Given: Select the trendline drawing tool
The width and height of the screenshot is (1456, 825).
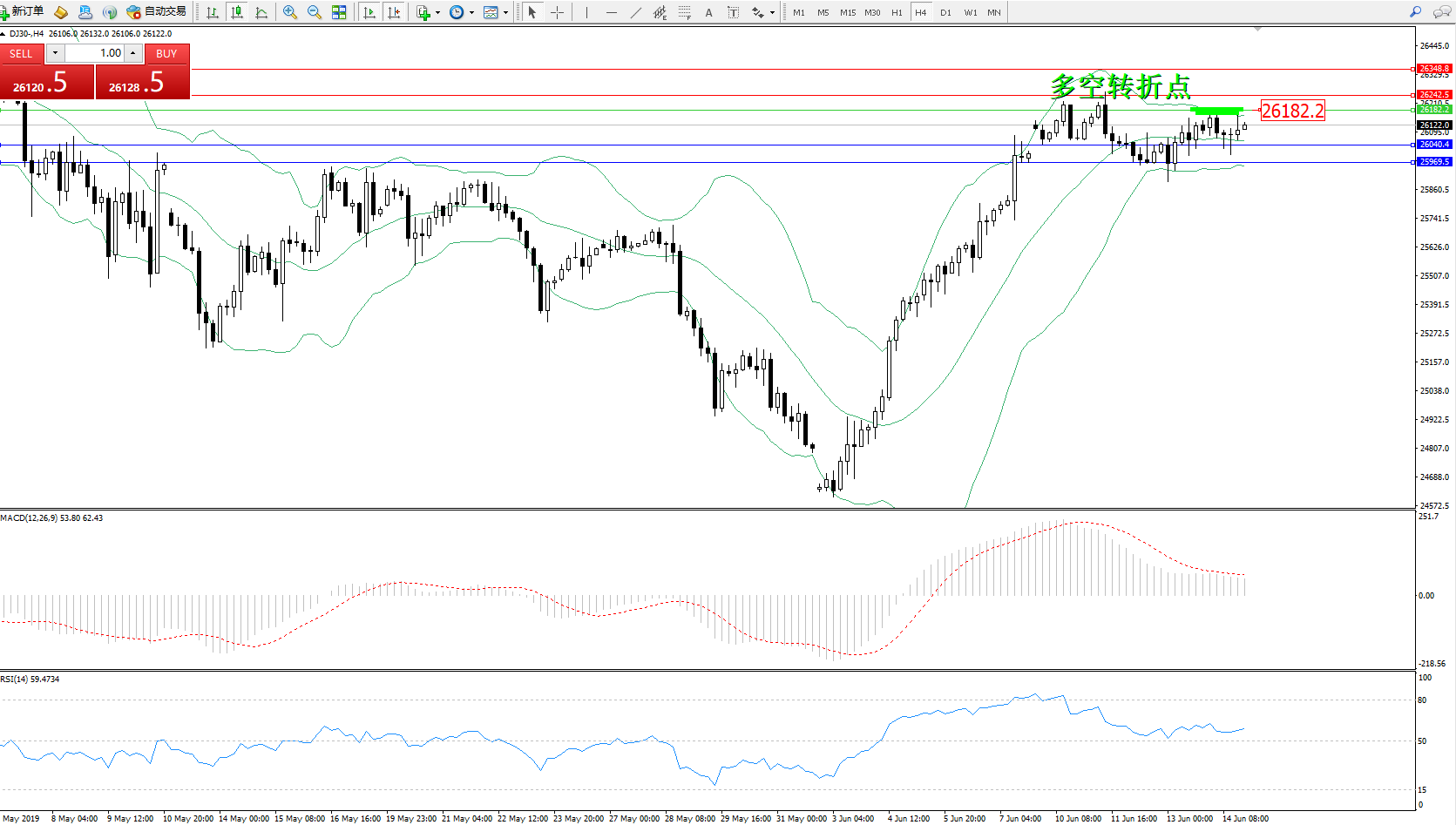Looking at the screenshot, I should [636, 12].
